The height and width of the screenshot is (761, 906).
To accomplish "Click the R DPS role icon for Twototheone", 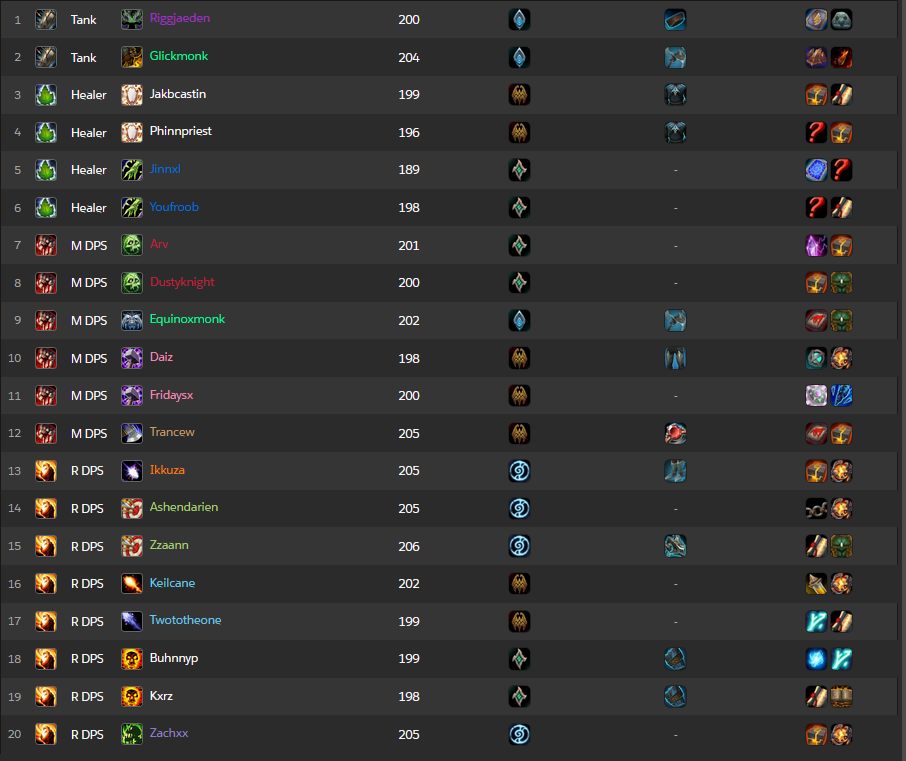I will [46, 621].
